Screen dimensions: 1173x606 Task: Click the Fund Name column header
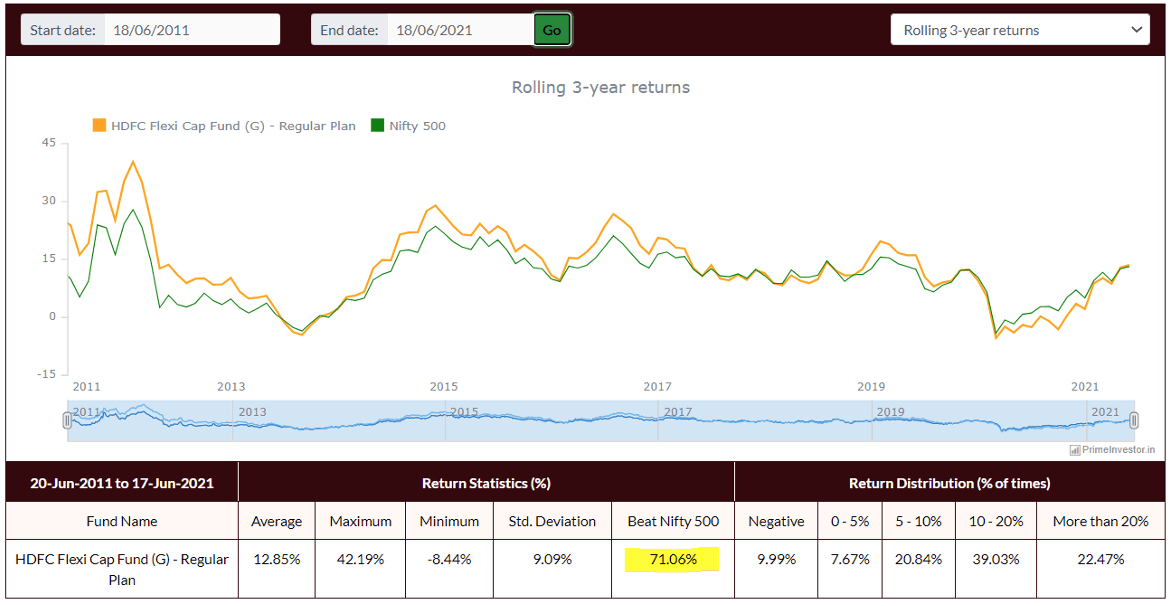point(122,521)
